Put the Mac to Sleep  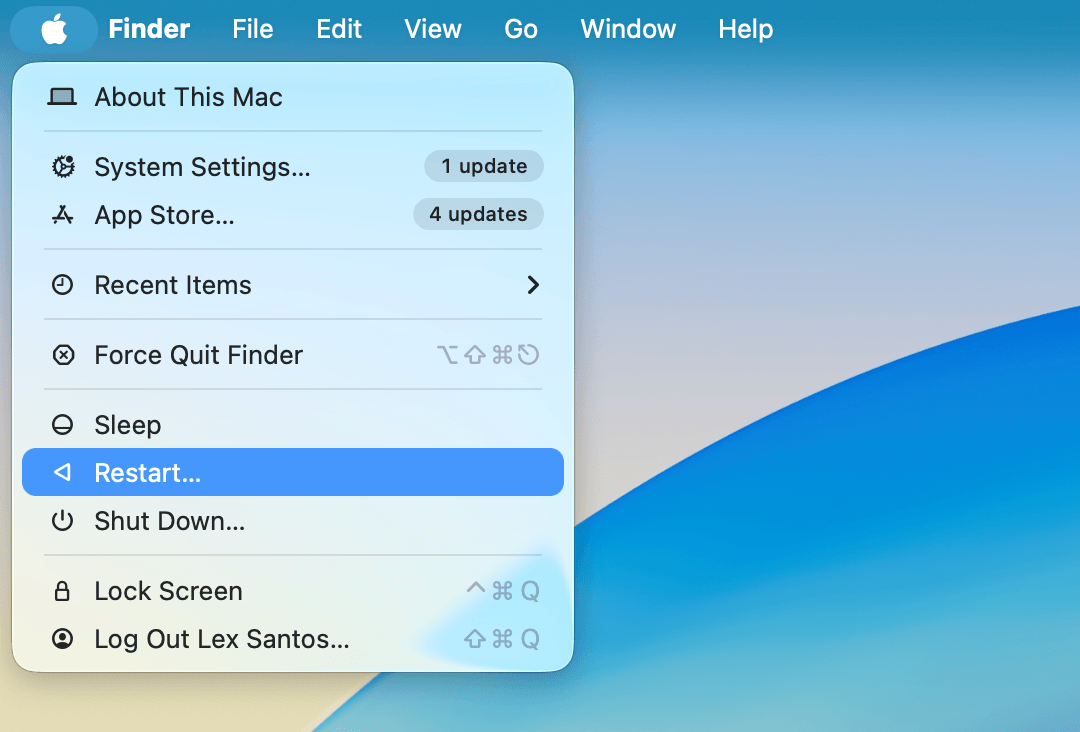(x=293, y=425)
